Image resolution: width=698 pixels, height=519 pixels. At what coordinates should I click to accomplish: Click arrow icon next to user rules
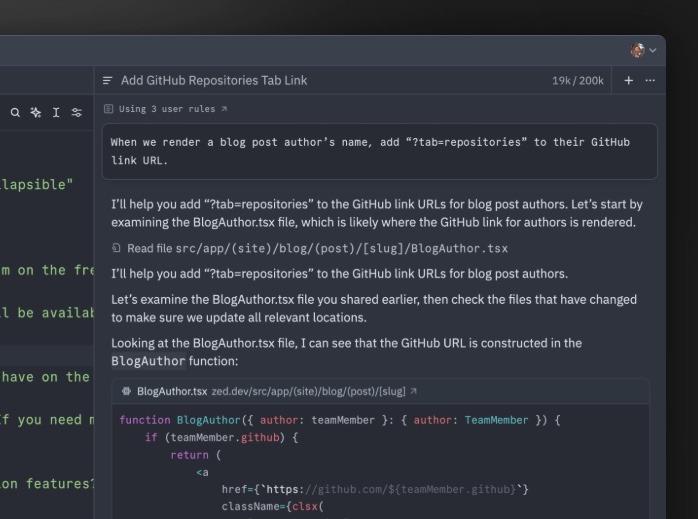[224, 109]
